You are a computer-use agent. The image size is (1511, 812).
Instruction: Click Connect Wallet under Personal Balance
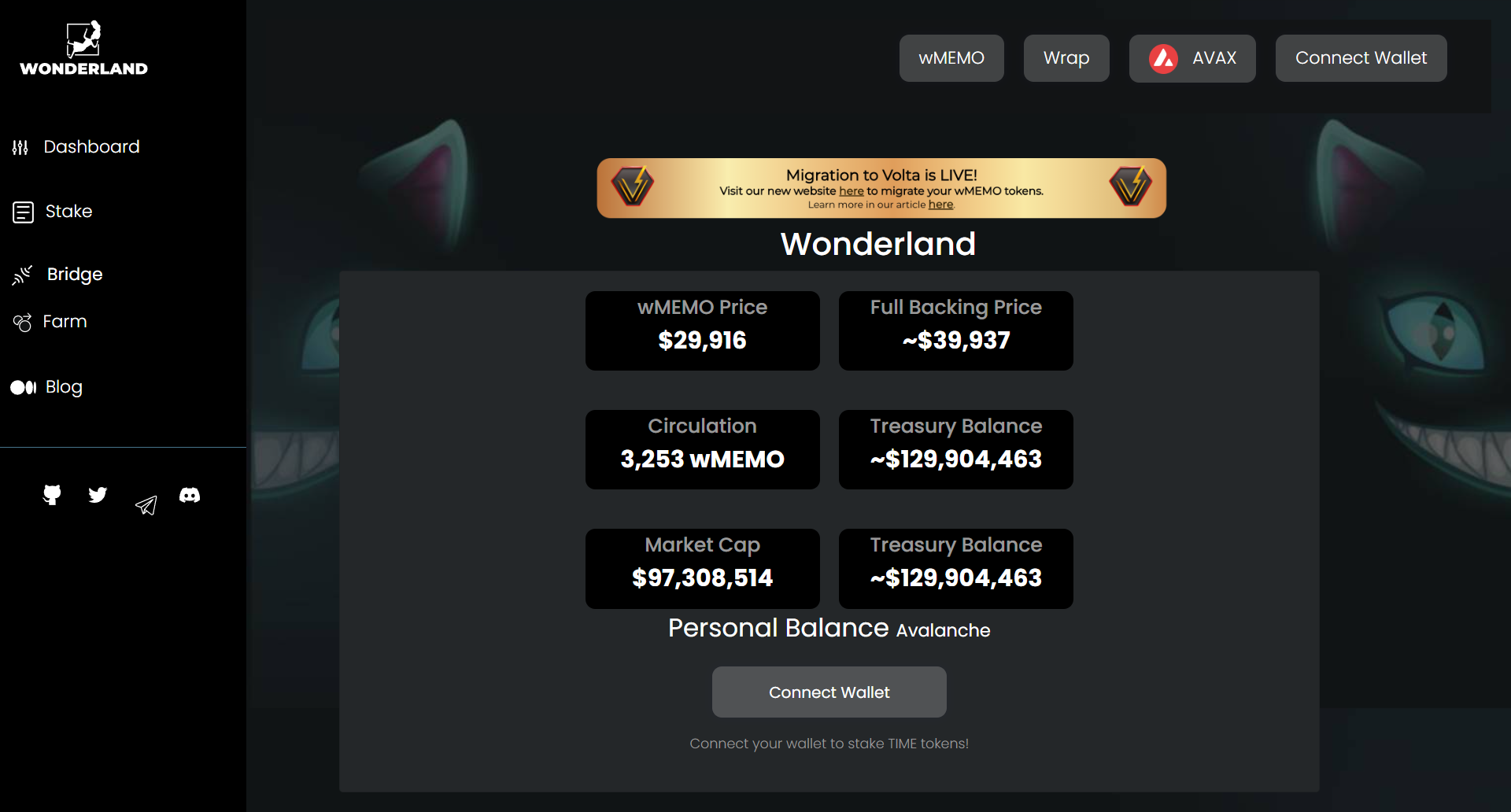click(x=829, y=692)
